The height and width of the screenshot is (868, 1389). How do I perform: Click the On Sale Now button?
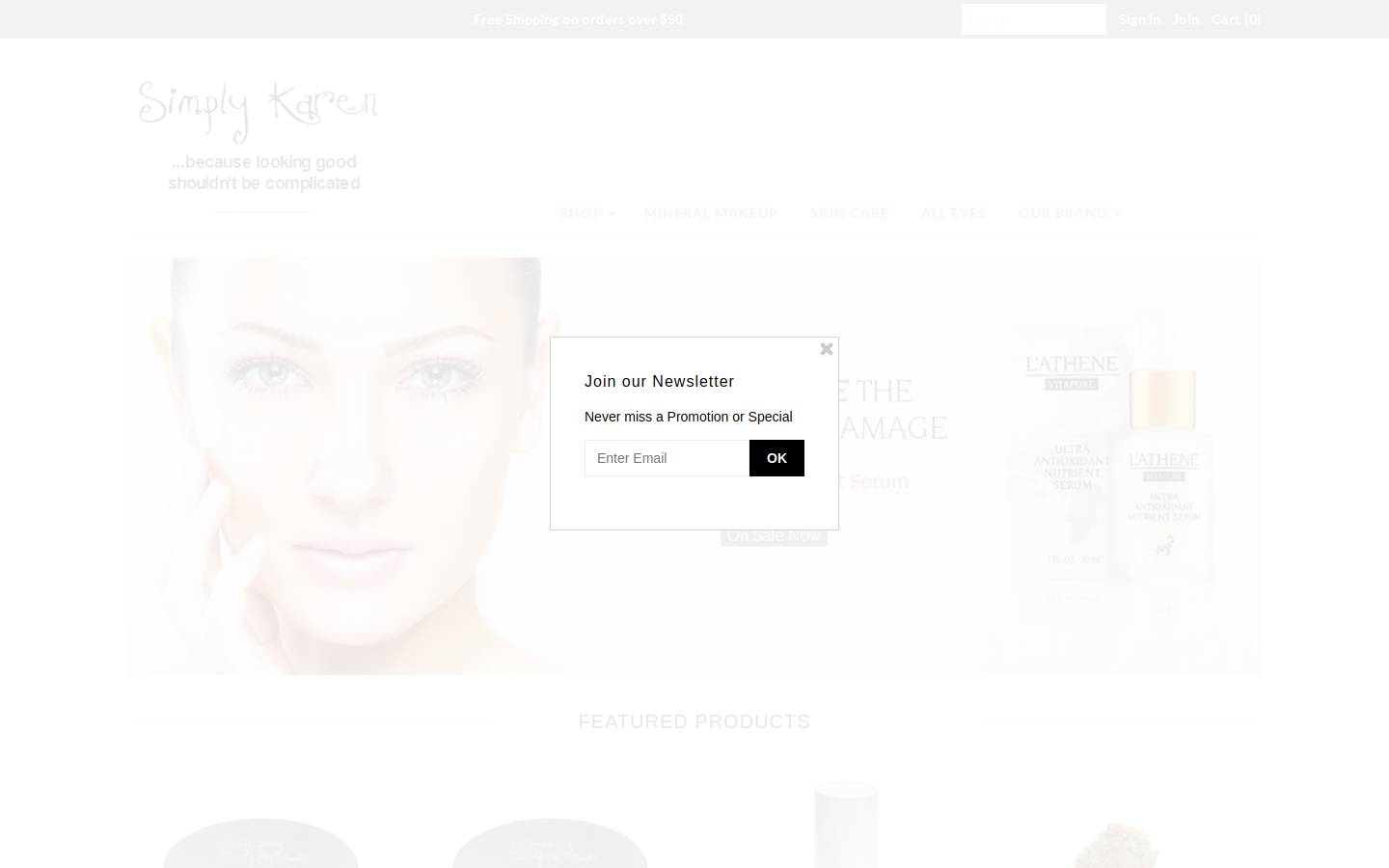coord(774,535)
